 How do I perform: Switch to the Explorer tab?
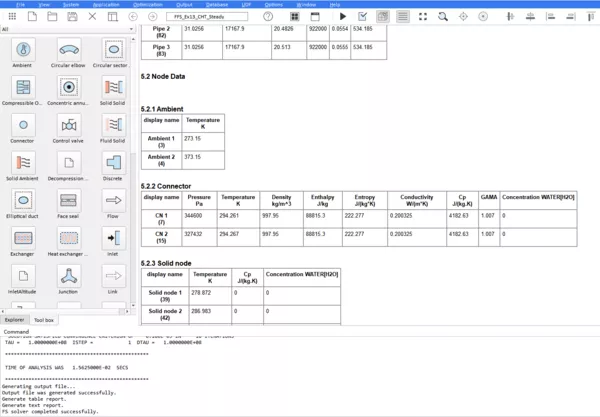point(15,320)
